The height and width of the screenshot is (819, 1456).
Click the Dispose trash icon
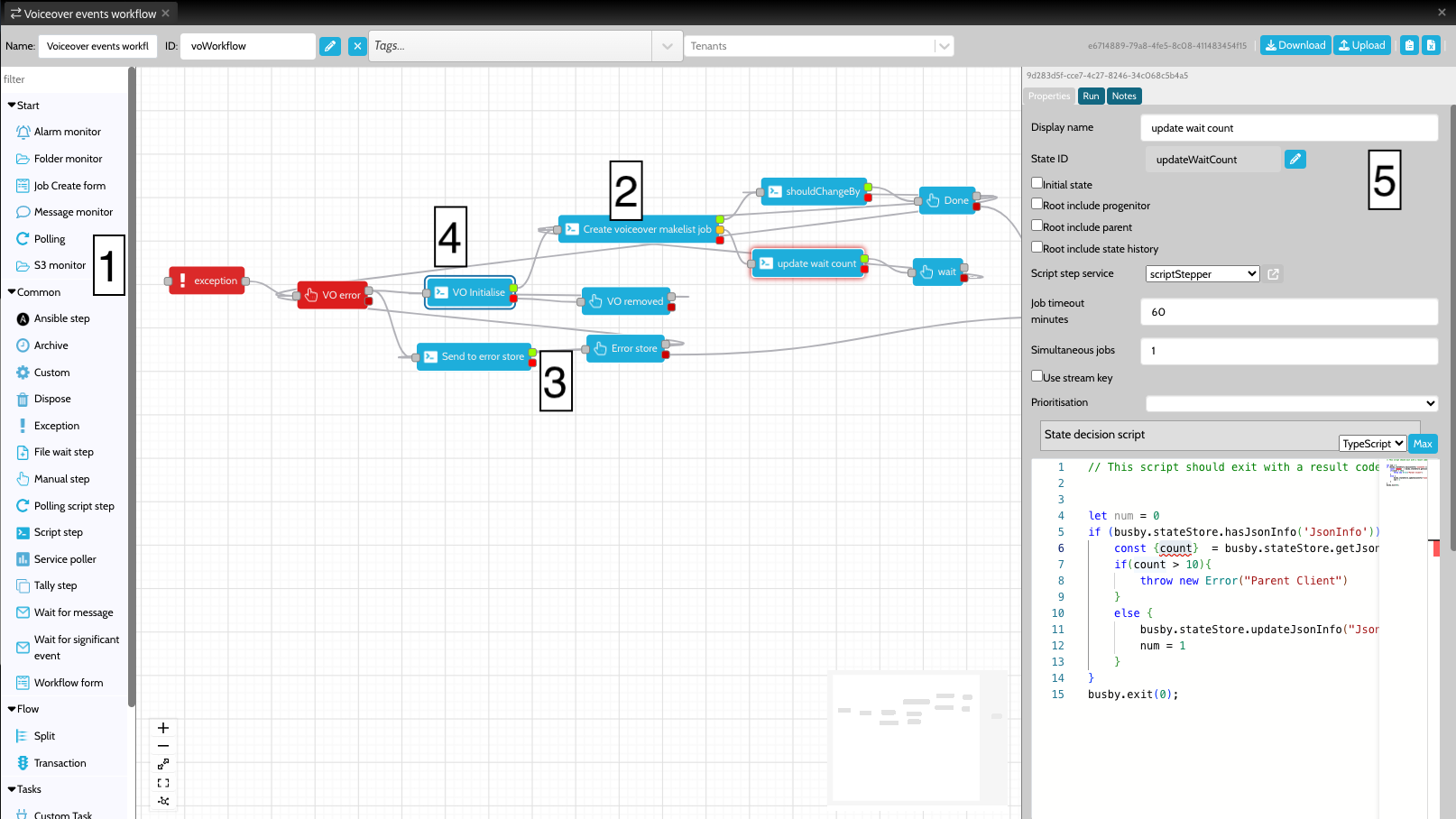coord(23,399)
